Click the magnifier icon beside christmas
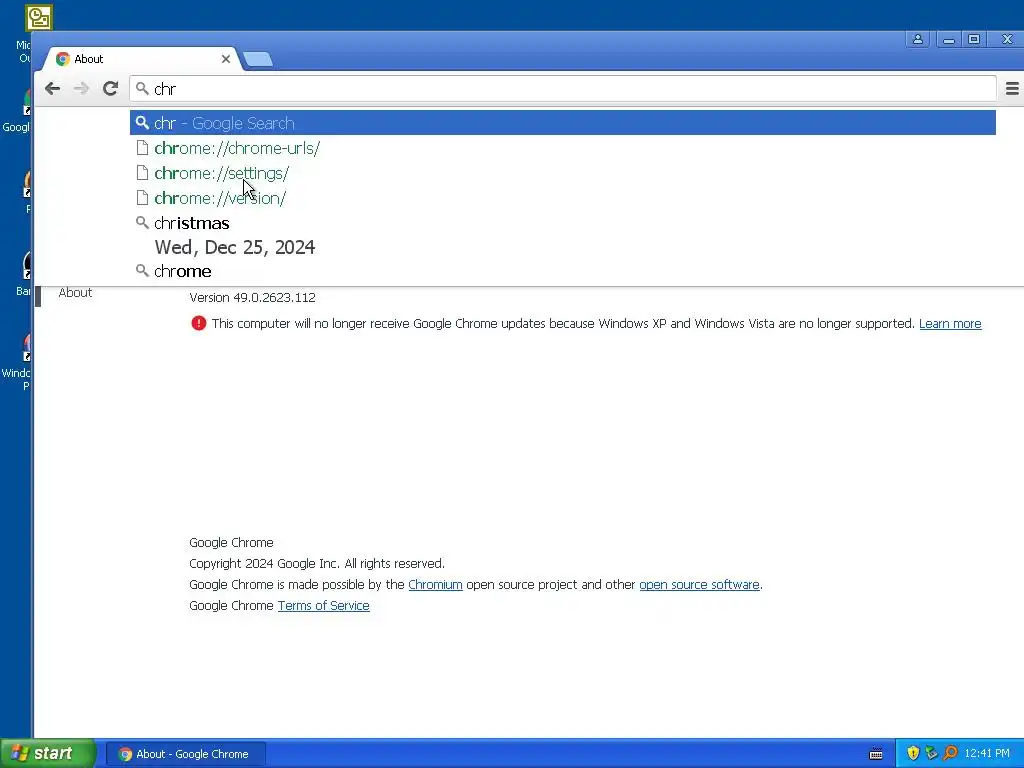Screen dimensions: 1024x768 coord(142,223)
